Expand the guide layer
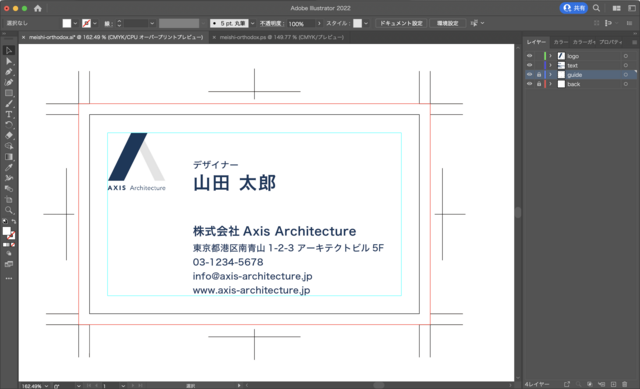The height and width of the screenshot is (389, 640). click(x=550, y=75)
